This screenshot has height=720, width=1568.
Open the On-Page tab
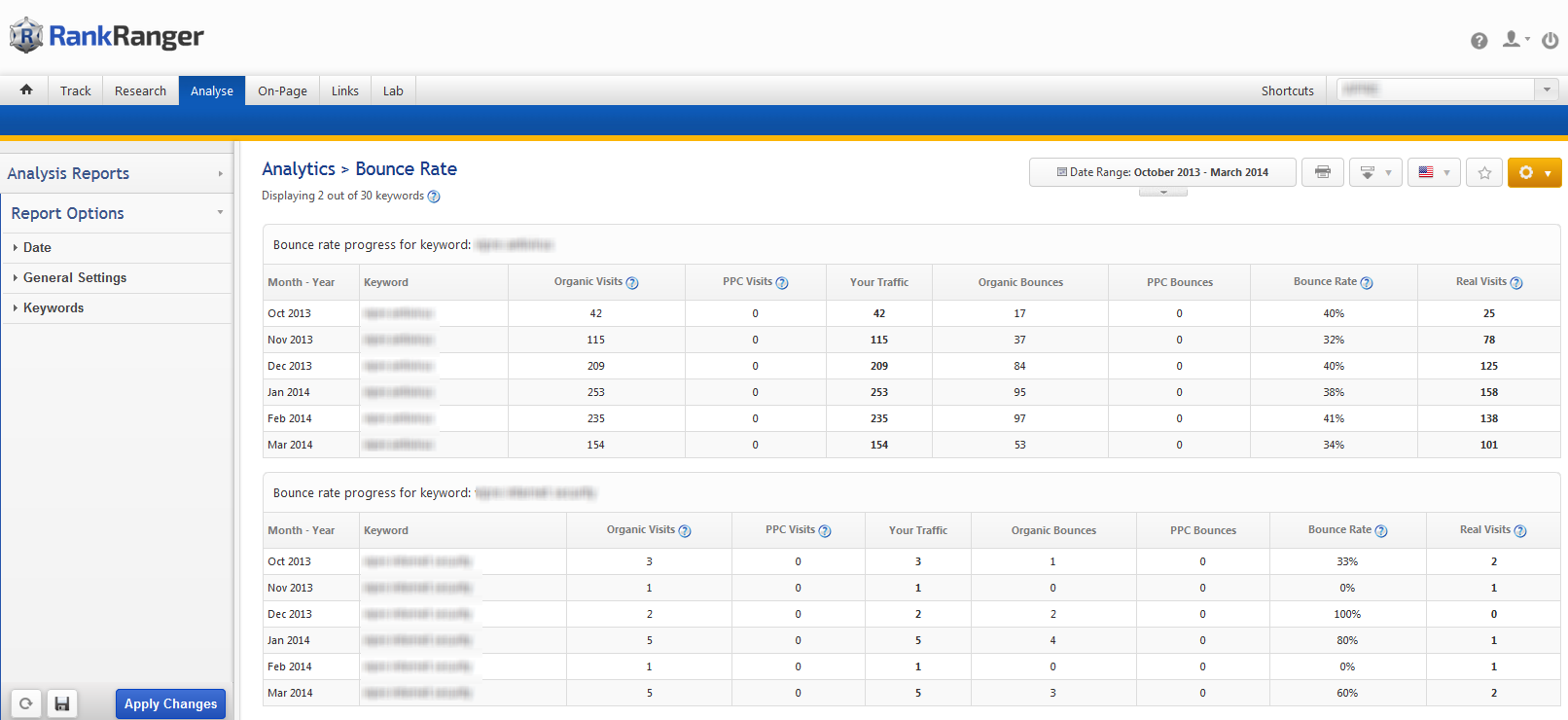[x=282, y=90]
